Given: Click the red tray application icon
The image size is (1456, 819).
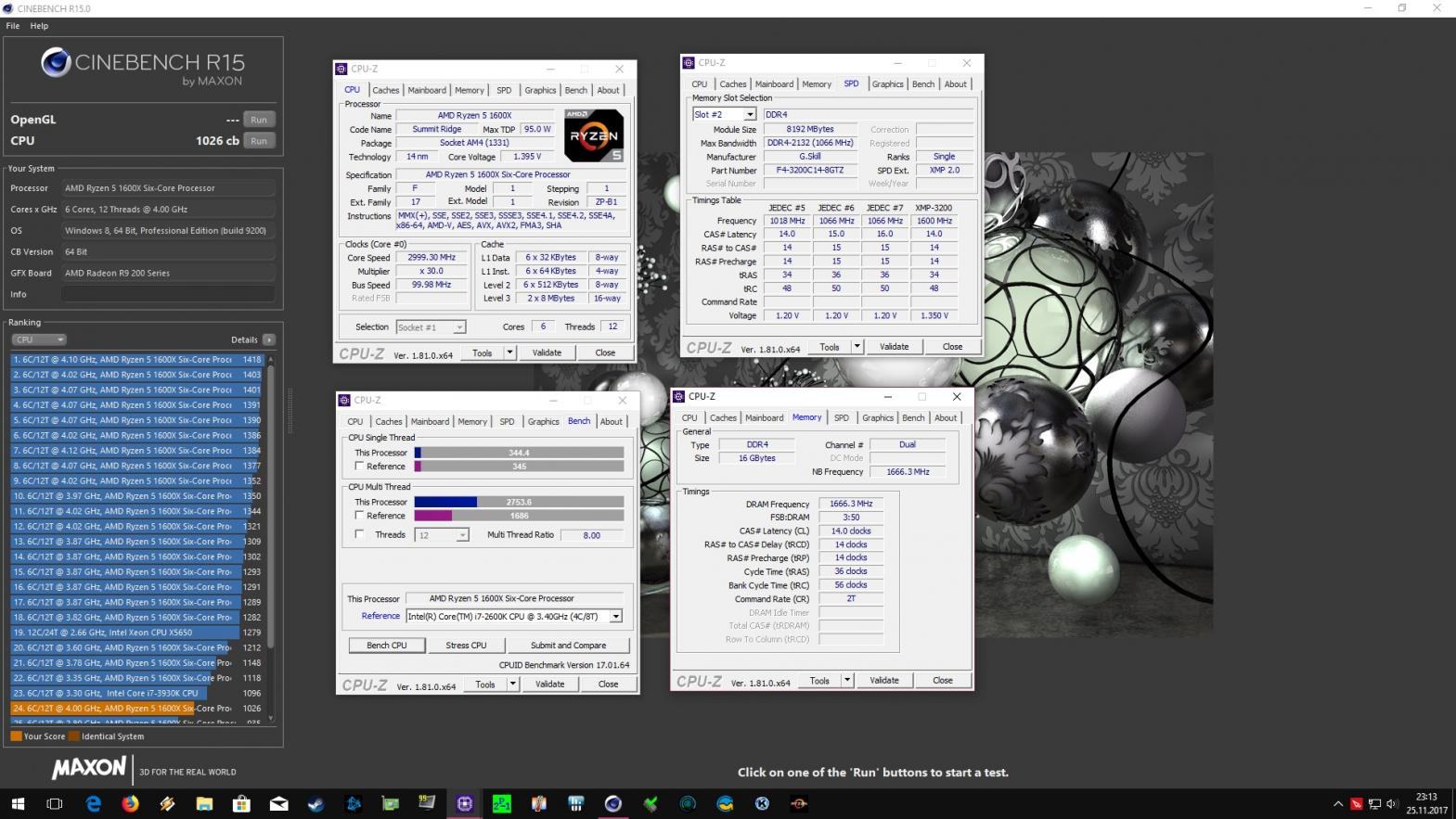Looking at the screenshot, I should 1357,804.
